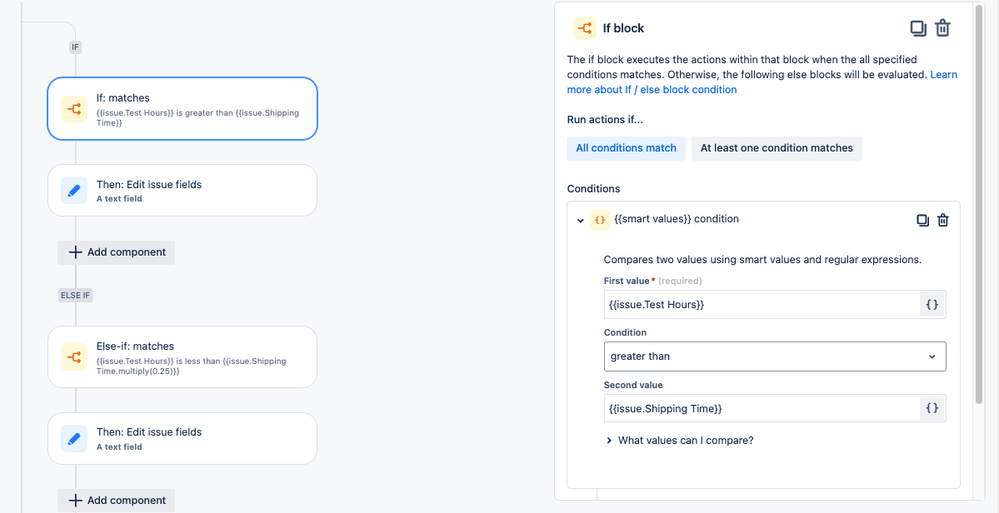
Task: Click Add component below the If branch
Action: [117, 252]
